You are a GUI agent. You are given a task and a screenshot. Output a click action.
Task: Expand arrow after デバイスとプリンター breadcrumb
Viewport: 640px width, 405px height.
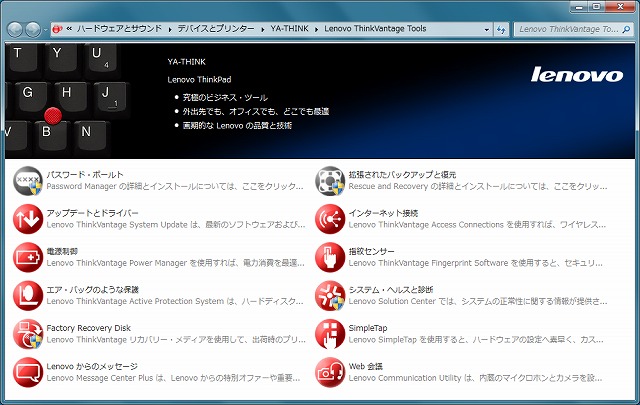click(x=262, y=29)
